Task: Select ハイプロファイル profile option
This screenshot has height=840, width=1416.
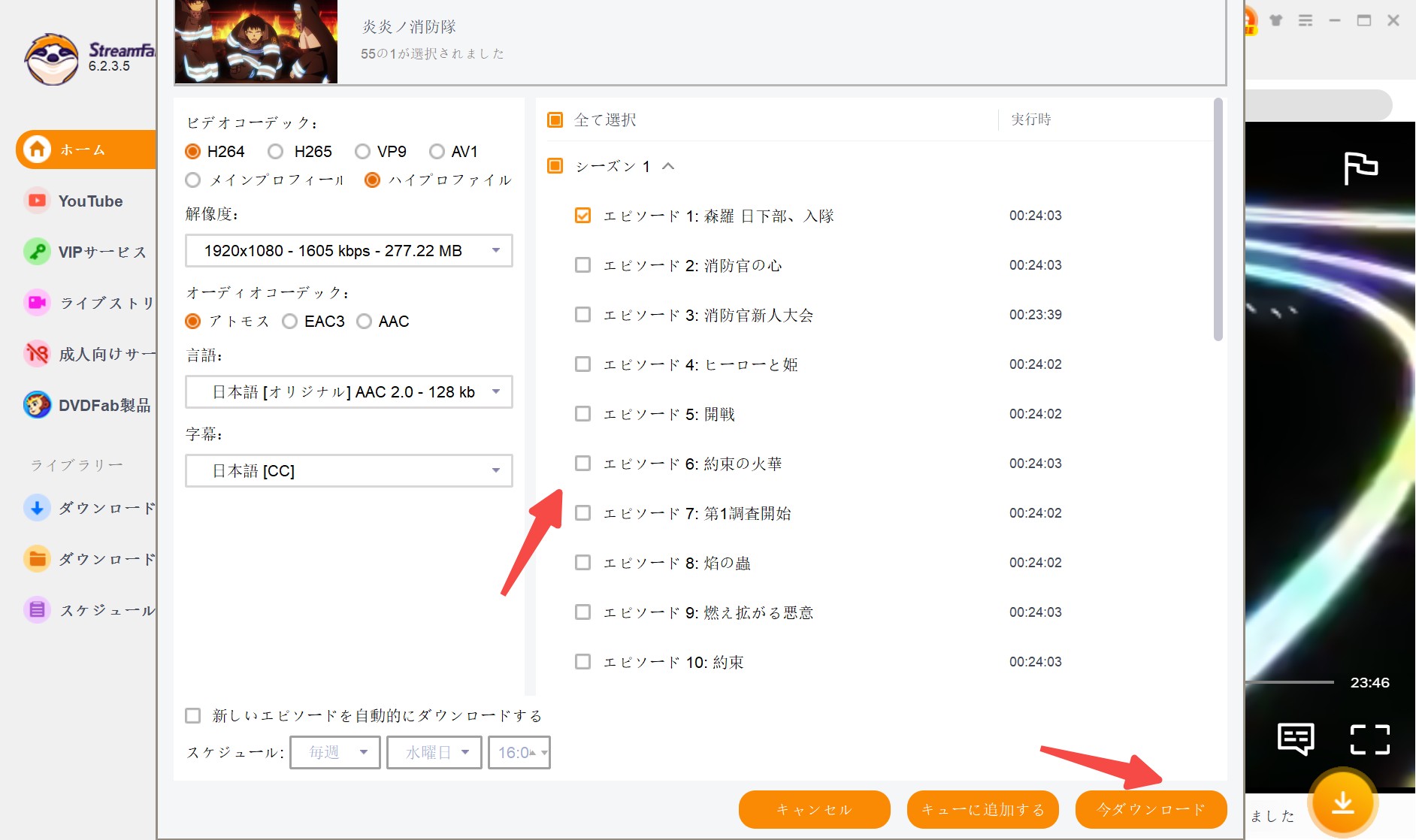Action: (372, 180)
